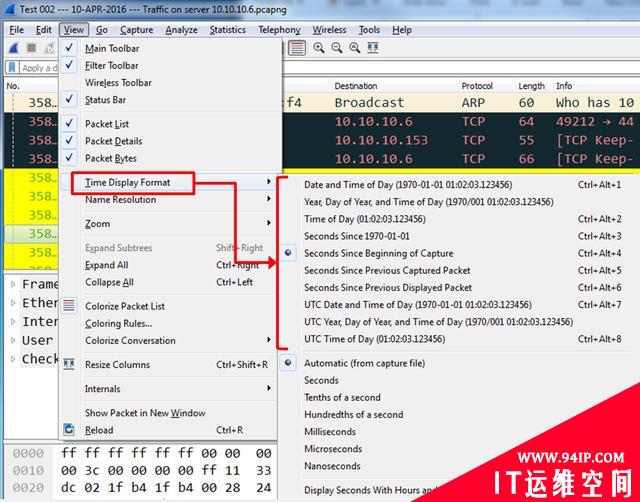Screen dimensions: 640x502
Task: Click the resize columns toolbar icon
Action: (373, 48)
